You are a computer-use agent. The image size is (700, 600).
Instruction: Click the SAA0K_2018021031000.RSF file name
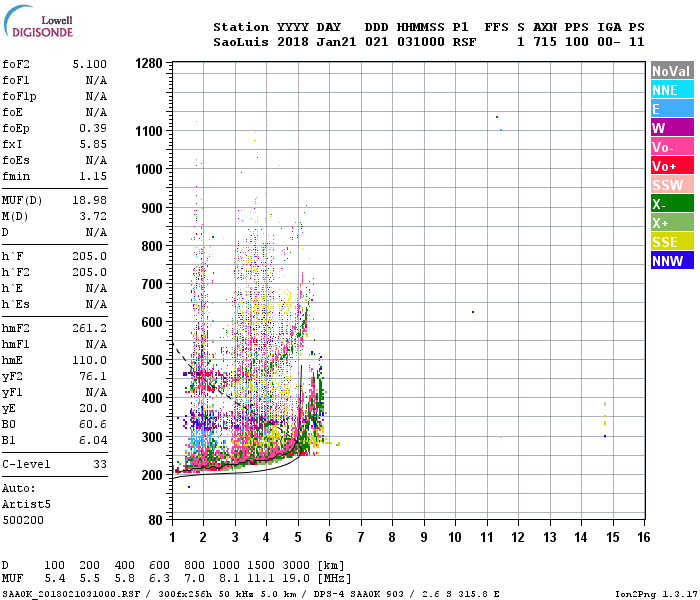[71, 594]
